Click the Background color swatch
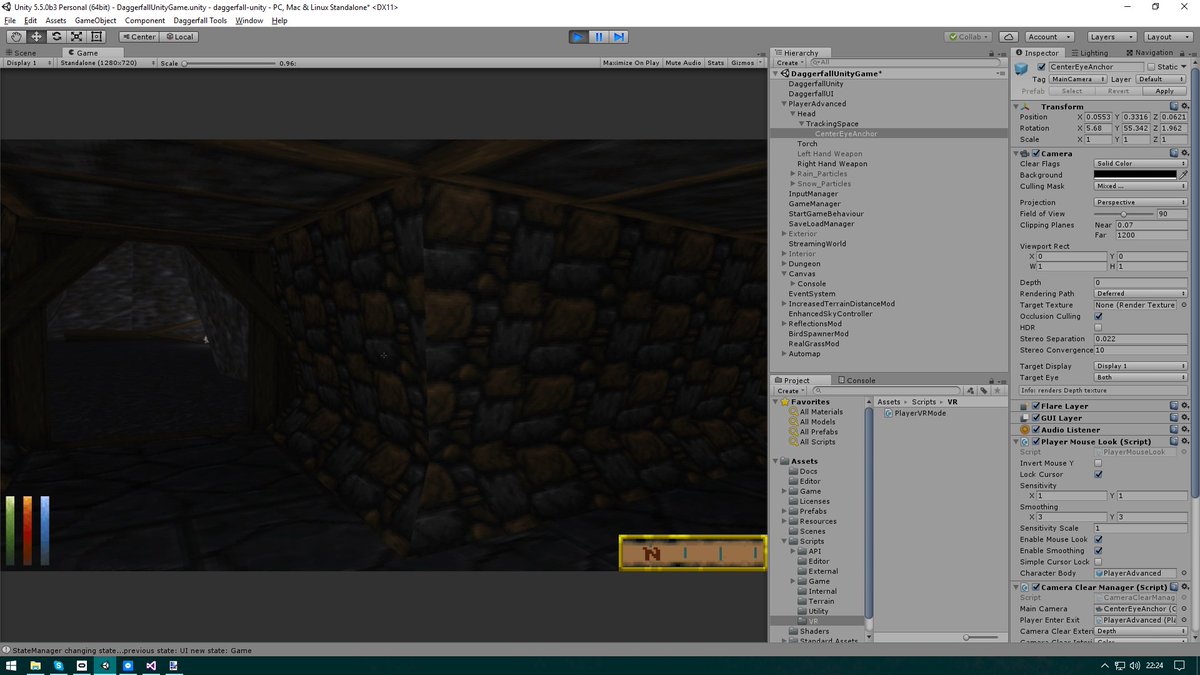Image resolution: width=1200 pixels, height=675 pixels. (1135, 174)
